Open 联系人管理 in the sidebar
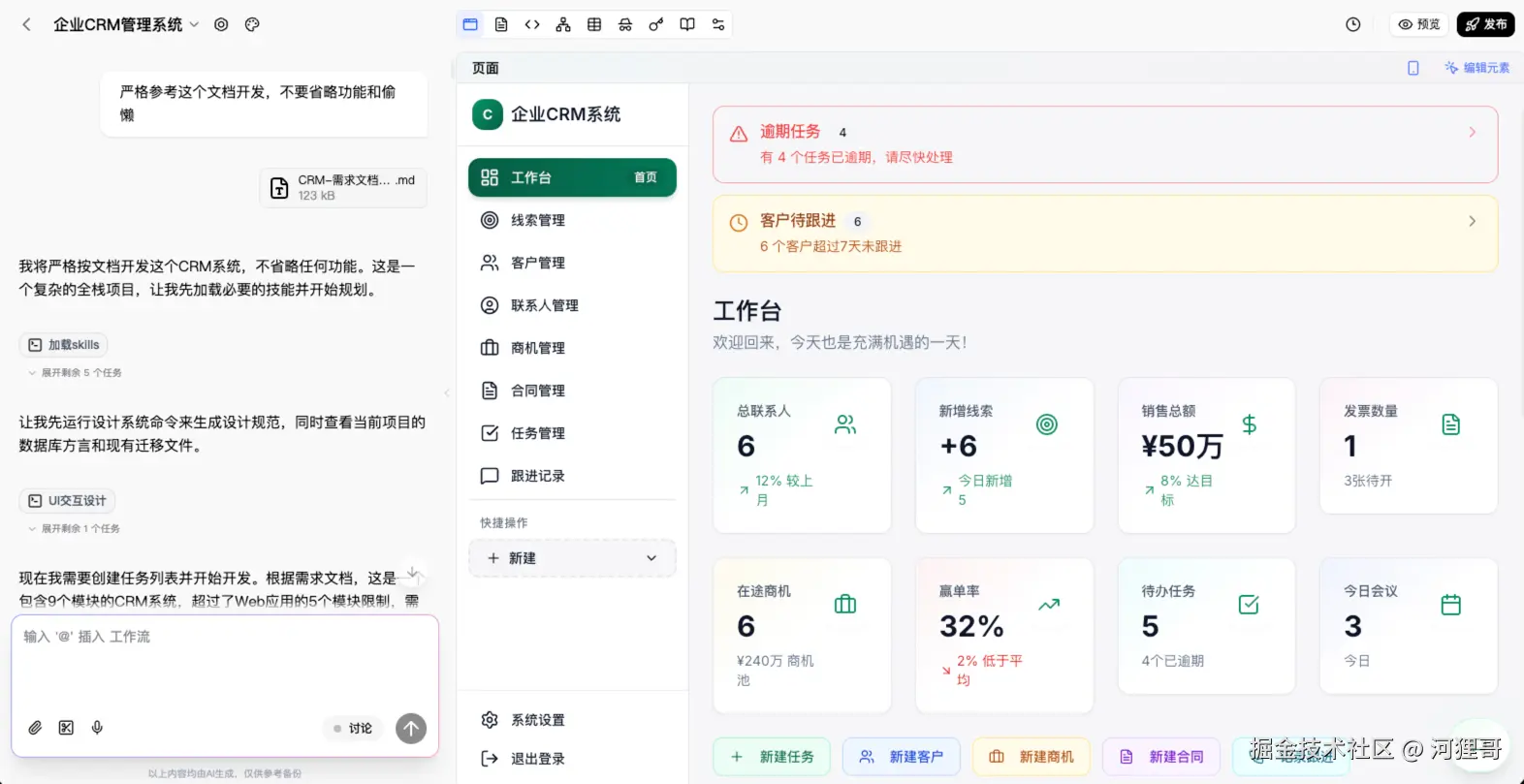The height and width of the screenshot is (784, 1524). [x=572, y=305]
